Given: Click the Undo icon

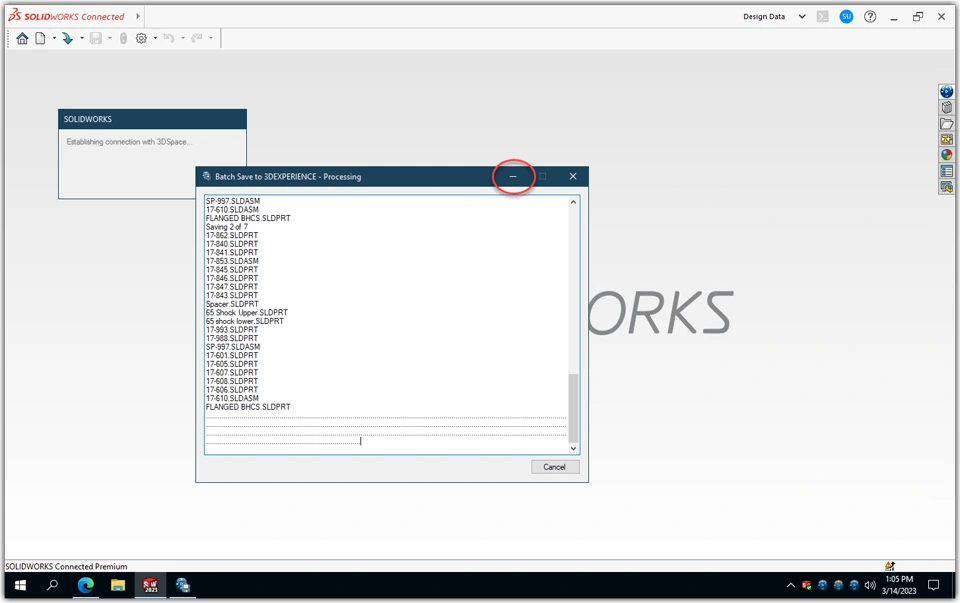Looking at the screenshot, I should [x=169, y=39].
